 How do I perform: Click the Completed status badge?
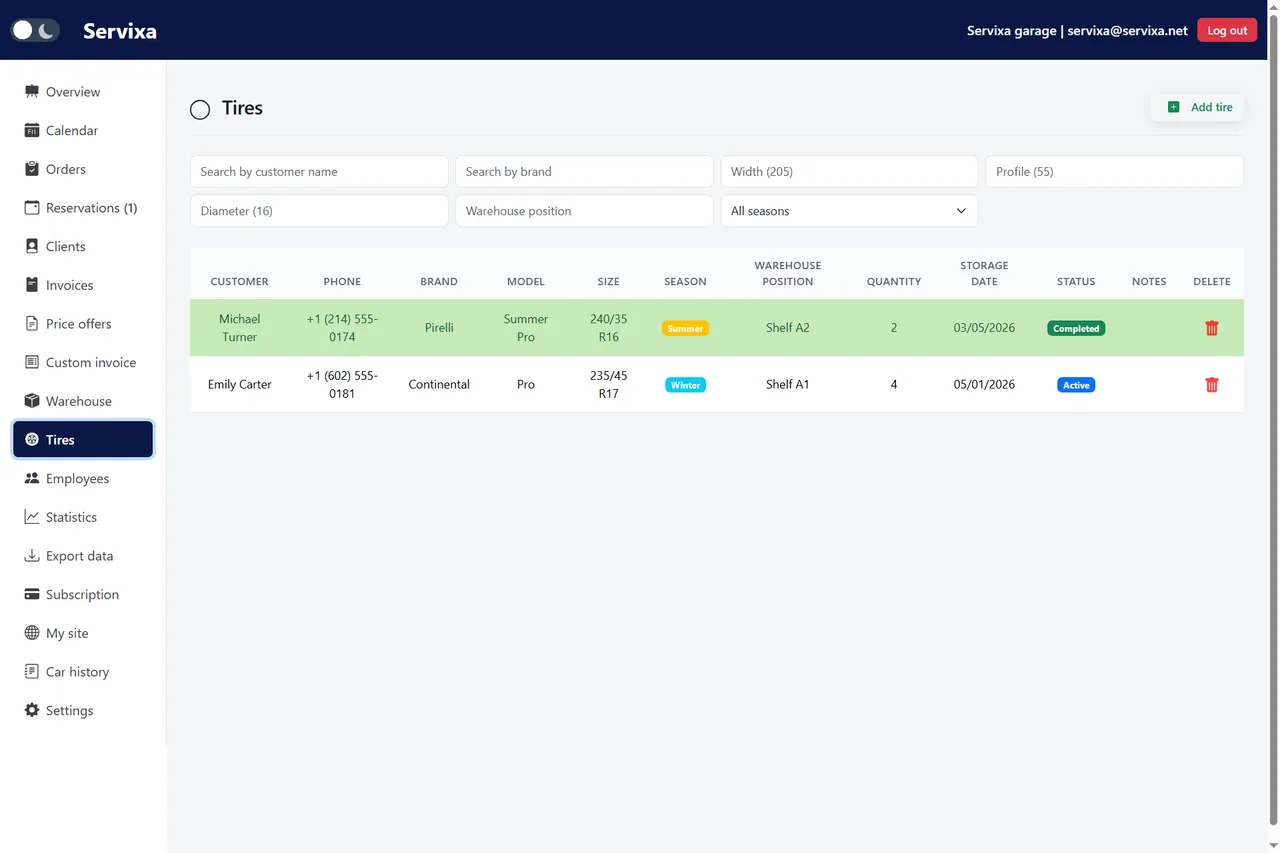click(1076, 328)
